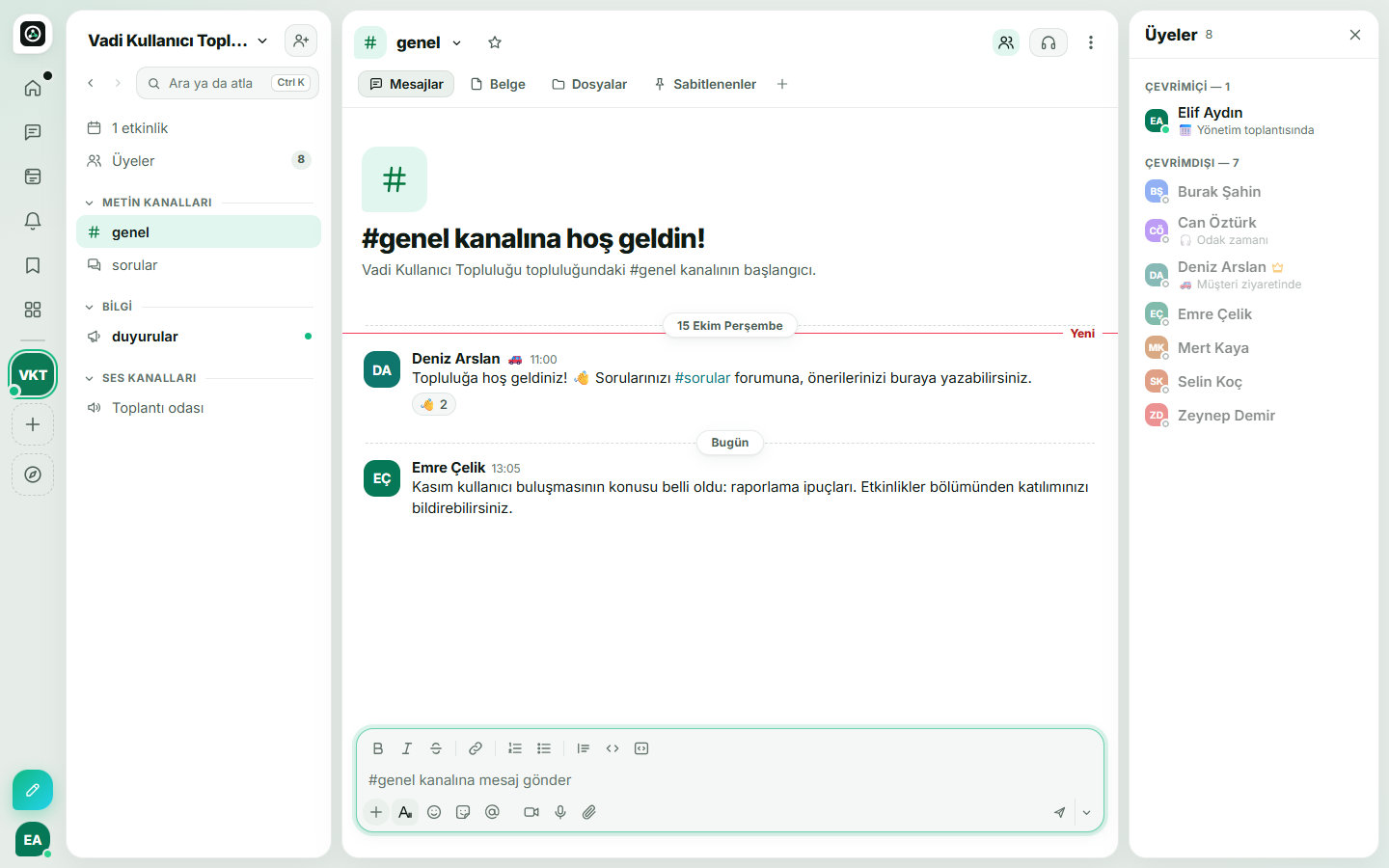Toggle the text formatting toolbar
The width and height of the screenshot is (1389, 868).
pos(405,812)
